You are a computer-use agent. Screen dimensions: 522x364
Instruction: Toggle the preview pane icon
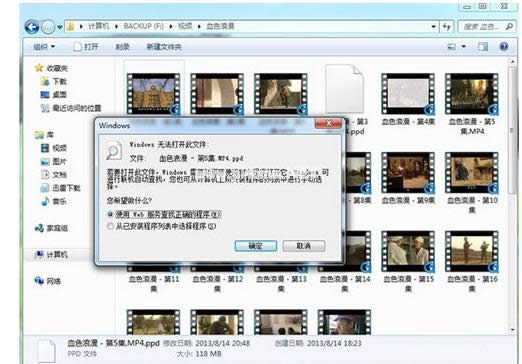(x=483, y=46)
